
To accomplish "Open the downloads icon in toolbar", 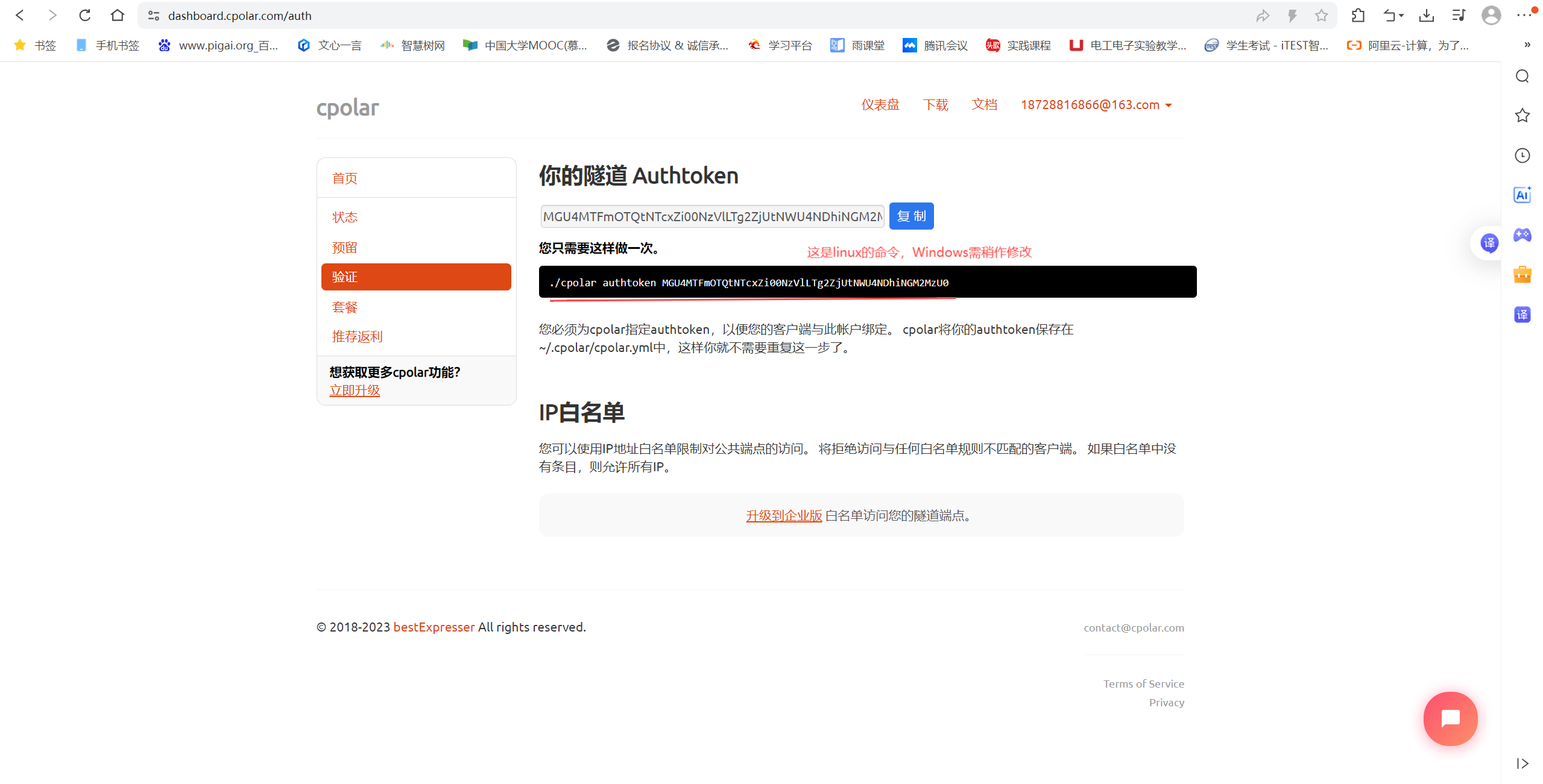I will (1426, 16).
